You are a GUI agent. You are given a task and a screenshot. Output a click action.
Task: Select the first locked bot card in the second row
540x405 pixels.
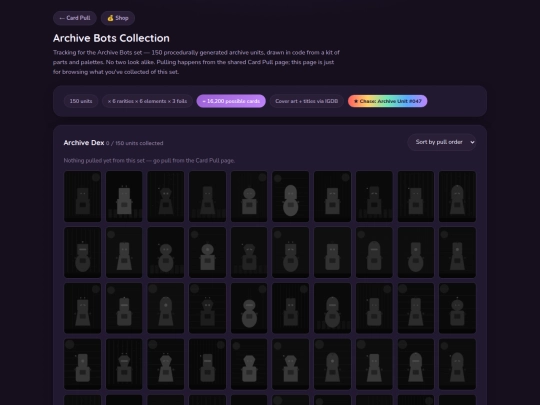pyautogui.click(x=83, y=252)
